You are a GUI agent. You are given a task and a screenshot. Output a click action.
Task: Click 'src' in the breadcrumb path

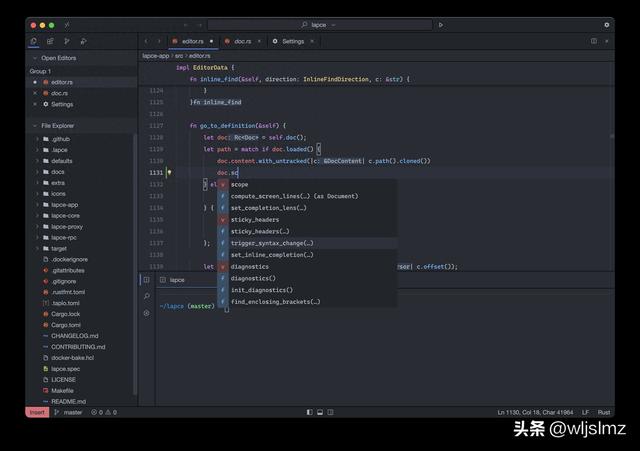pos(179,56)
